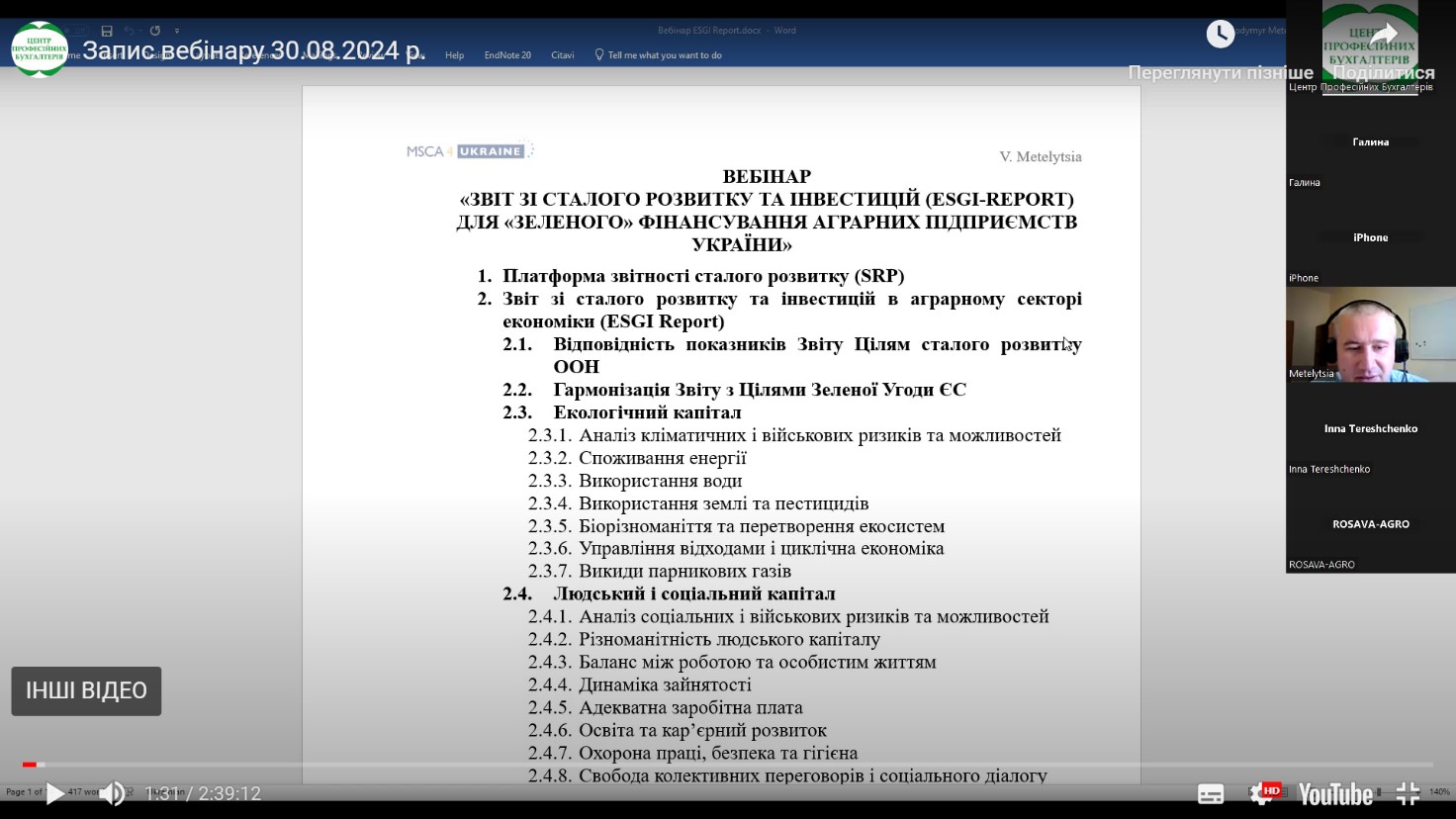Click '2.3.5. Біорізноманіття та перетворення екосистем'

736,526
